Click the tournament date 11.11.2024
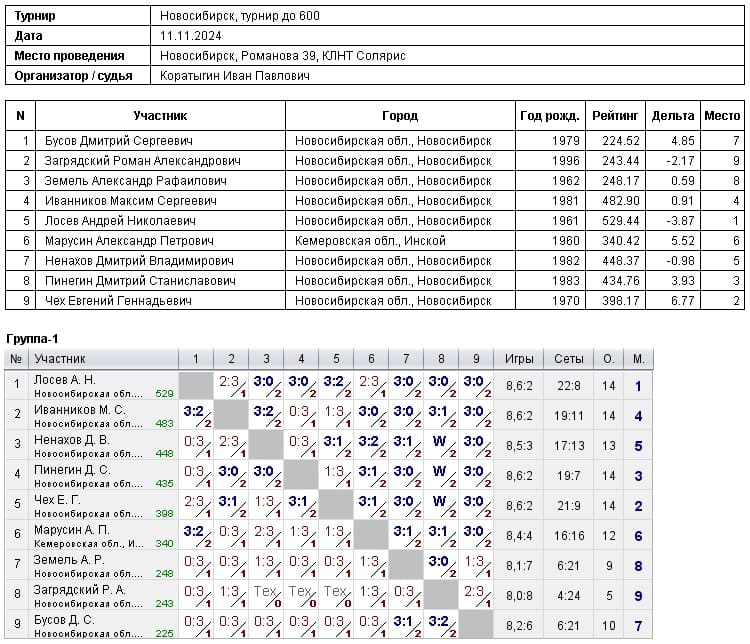750x644 pixels. pyautogui.click(x=189, y=36)
